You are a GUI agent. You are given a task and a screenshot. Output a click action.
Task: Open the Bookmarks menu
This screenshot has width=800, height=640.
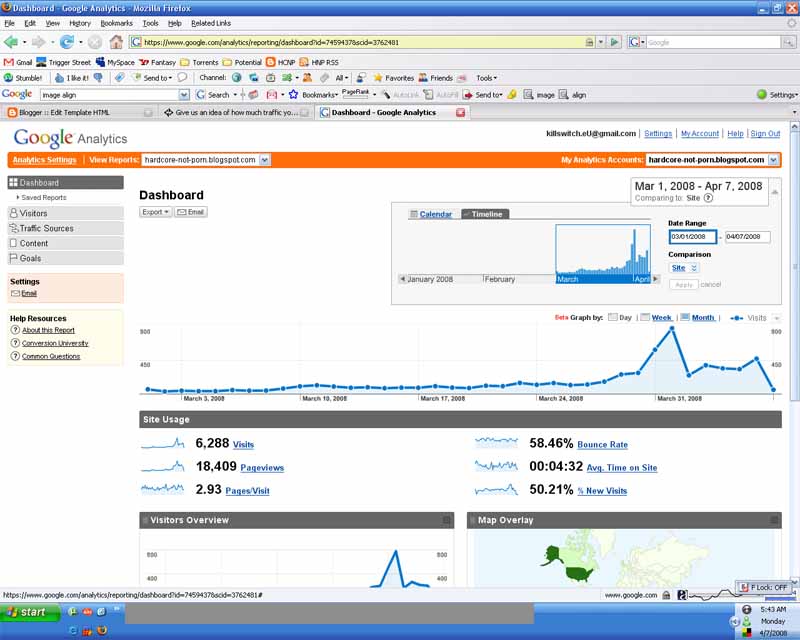pos(116,23)
